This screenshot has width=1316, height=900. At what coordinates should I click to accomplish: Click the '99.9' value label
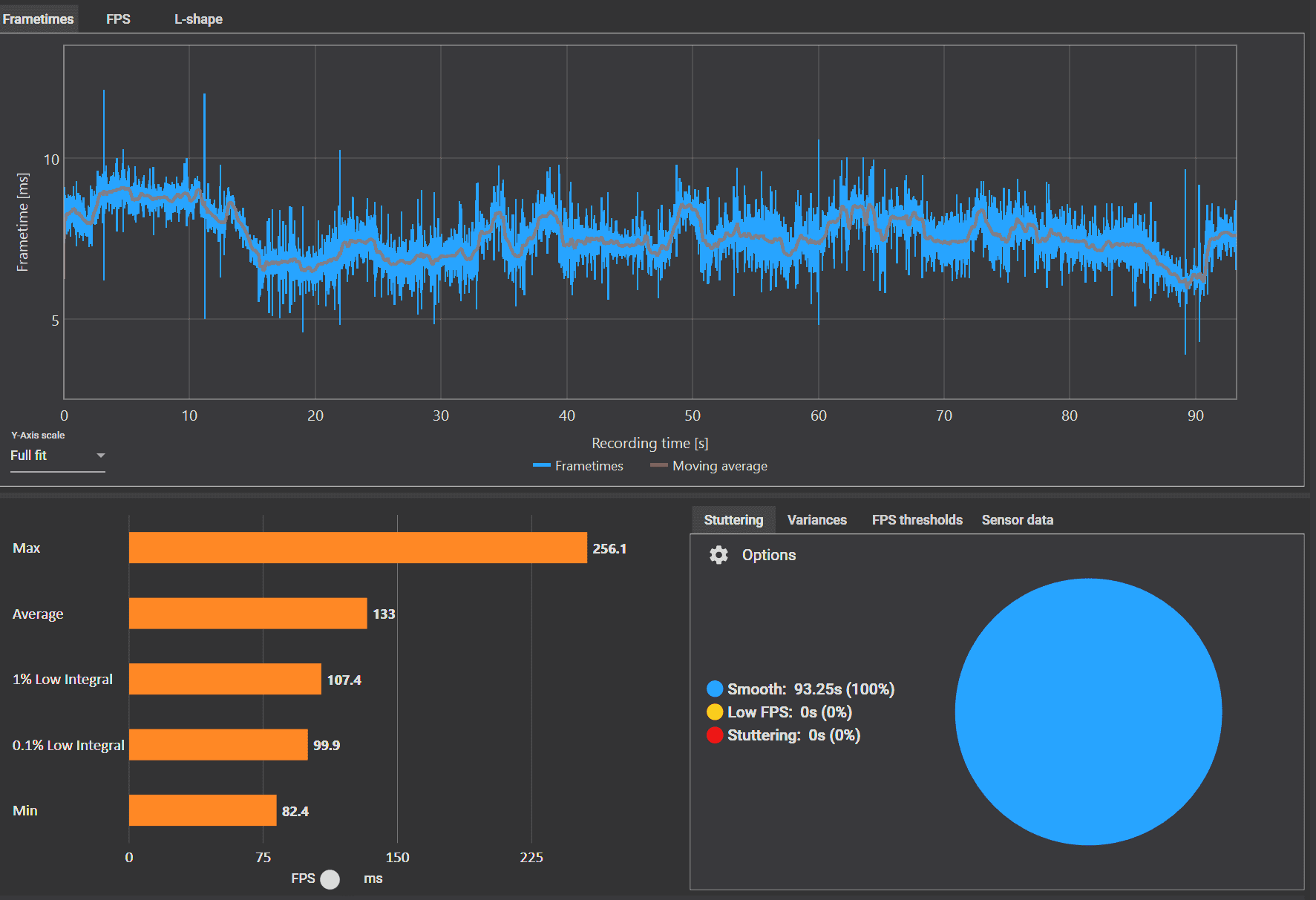(x=327, y=746)
